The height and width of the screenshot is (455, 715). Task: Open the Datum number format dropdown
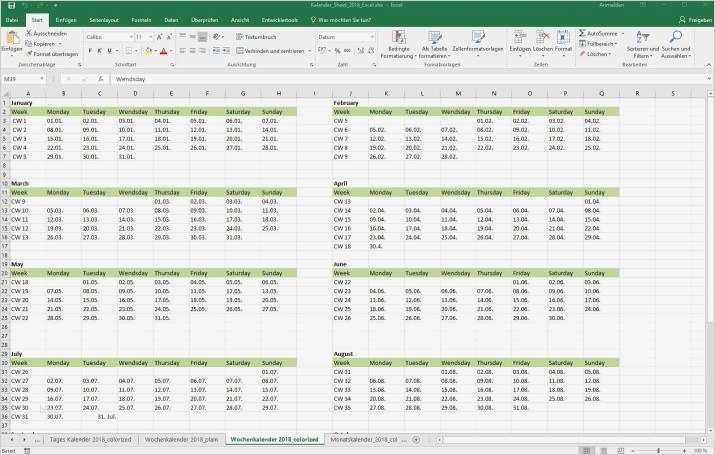(x=372, y=37)
